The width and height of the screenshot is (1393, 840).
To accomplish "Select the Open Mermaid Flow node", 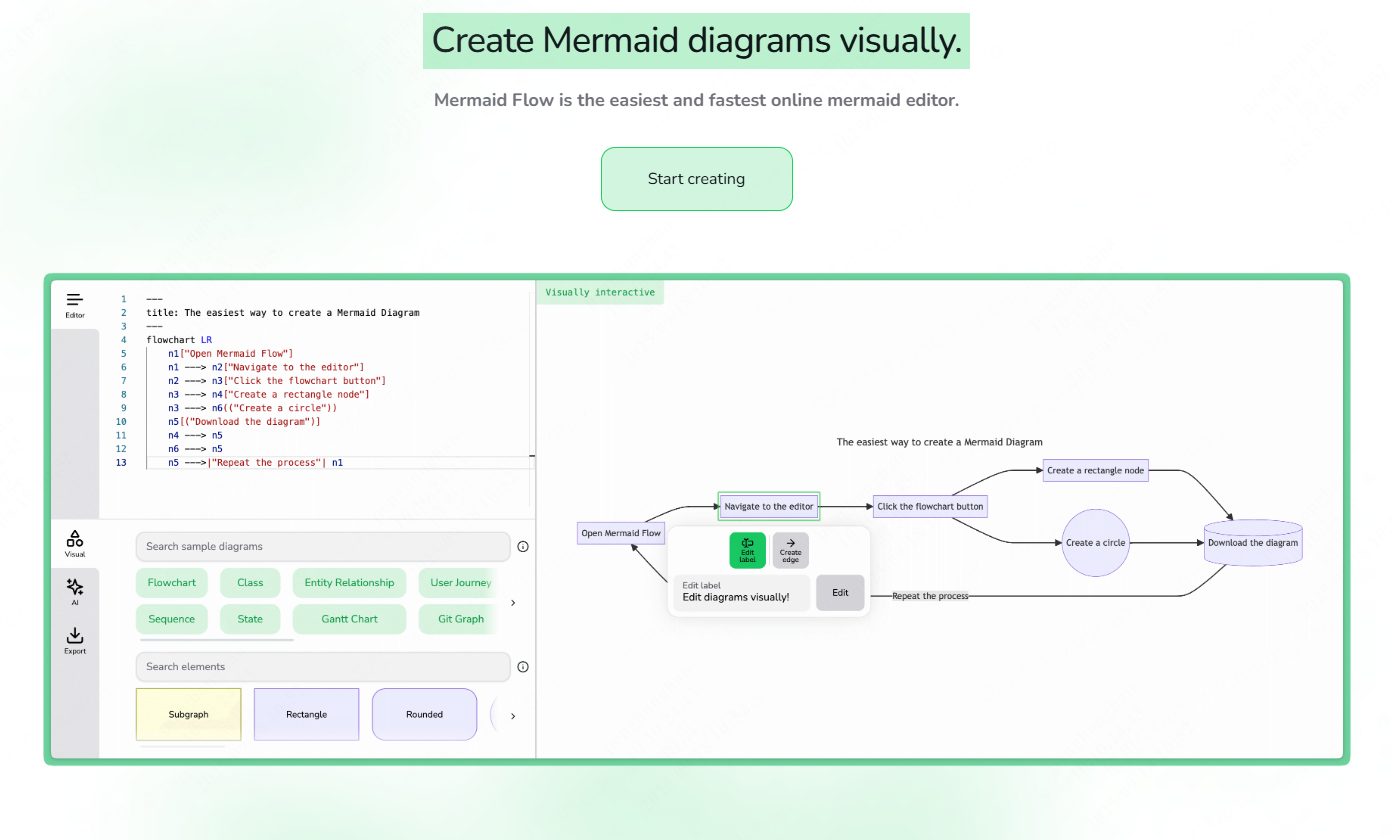I will [621, 533].
